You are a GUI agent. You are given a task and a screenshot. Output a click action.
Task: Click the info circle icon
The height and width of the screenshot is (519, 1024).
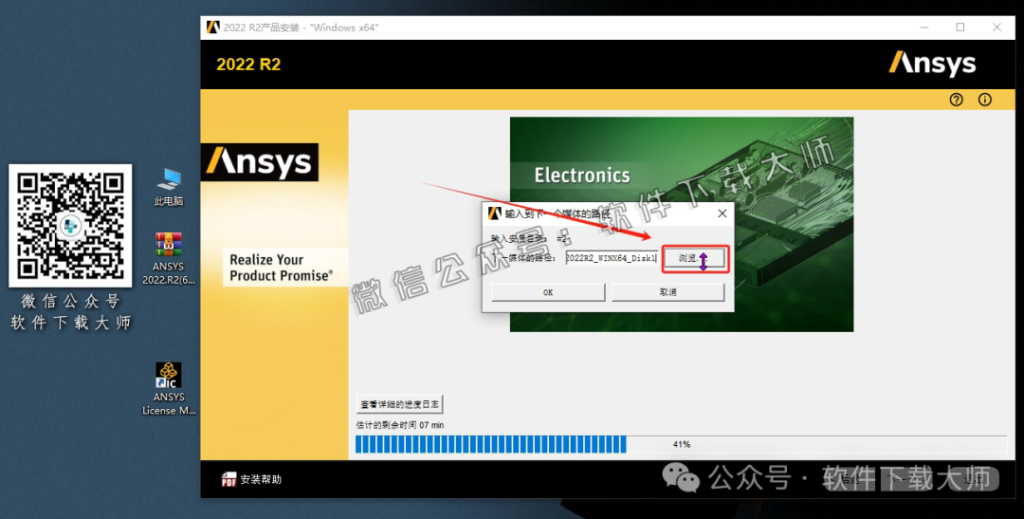(985, 99)
